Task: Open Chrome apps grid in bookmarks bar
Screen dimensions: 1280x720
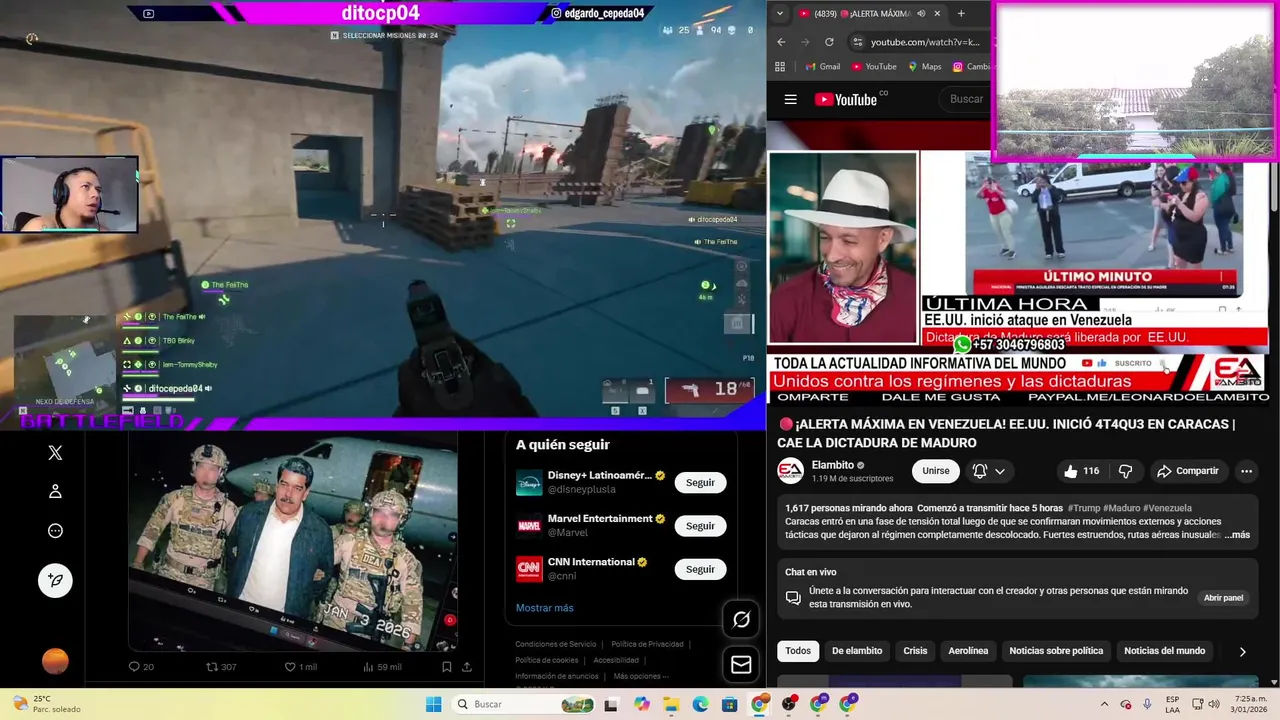Action: (x=780, y=67)
